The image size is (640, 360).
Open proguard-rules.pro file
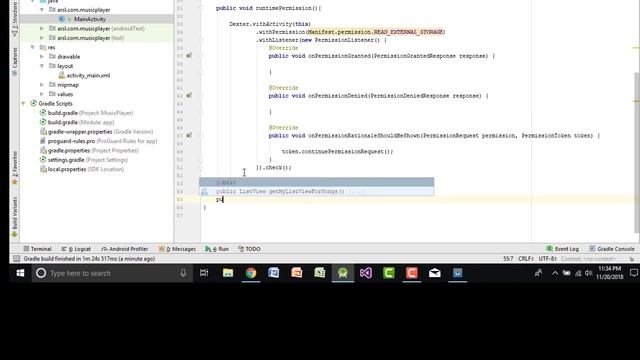coord(98,141)
